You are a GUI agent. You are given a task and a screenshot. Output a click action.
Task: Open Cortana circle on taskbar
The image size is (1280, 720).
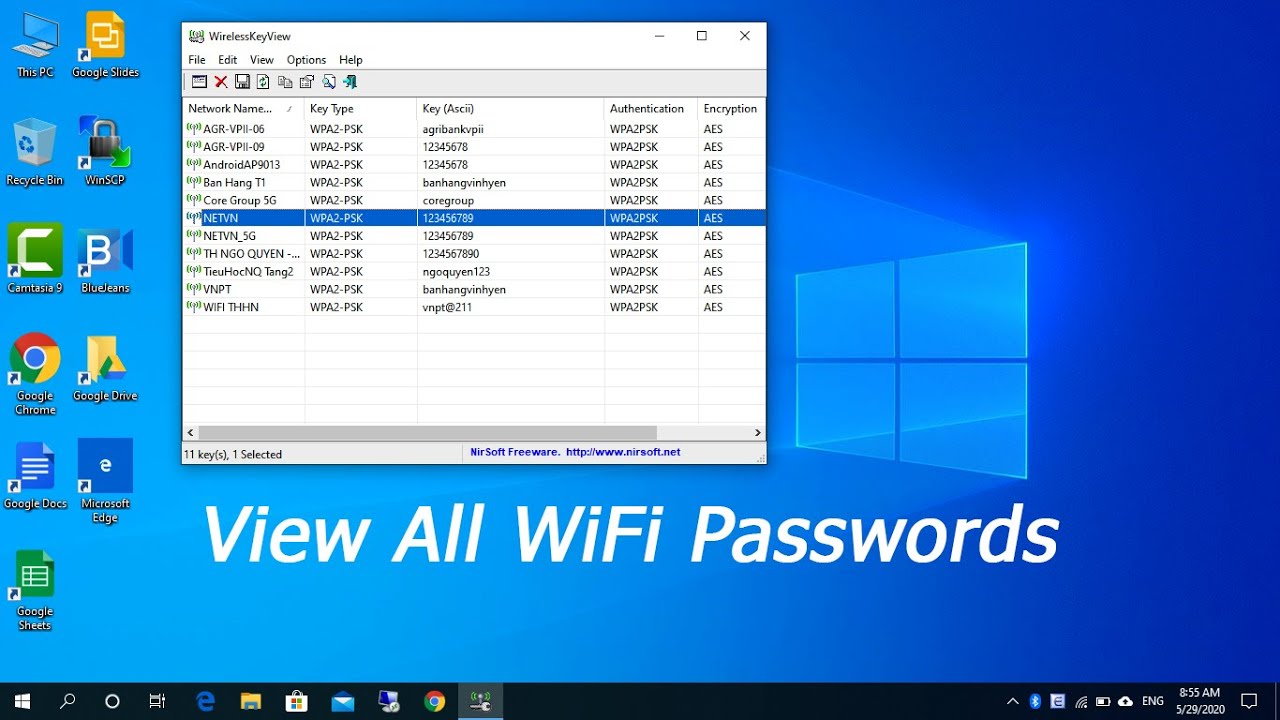coord(112,701)
